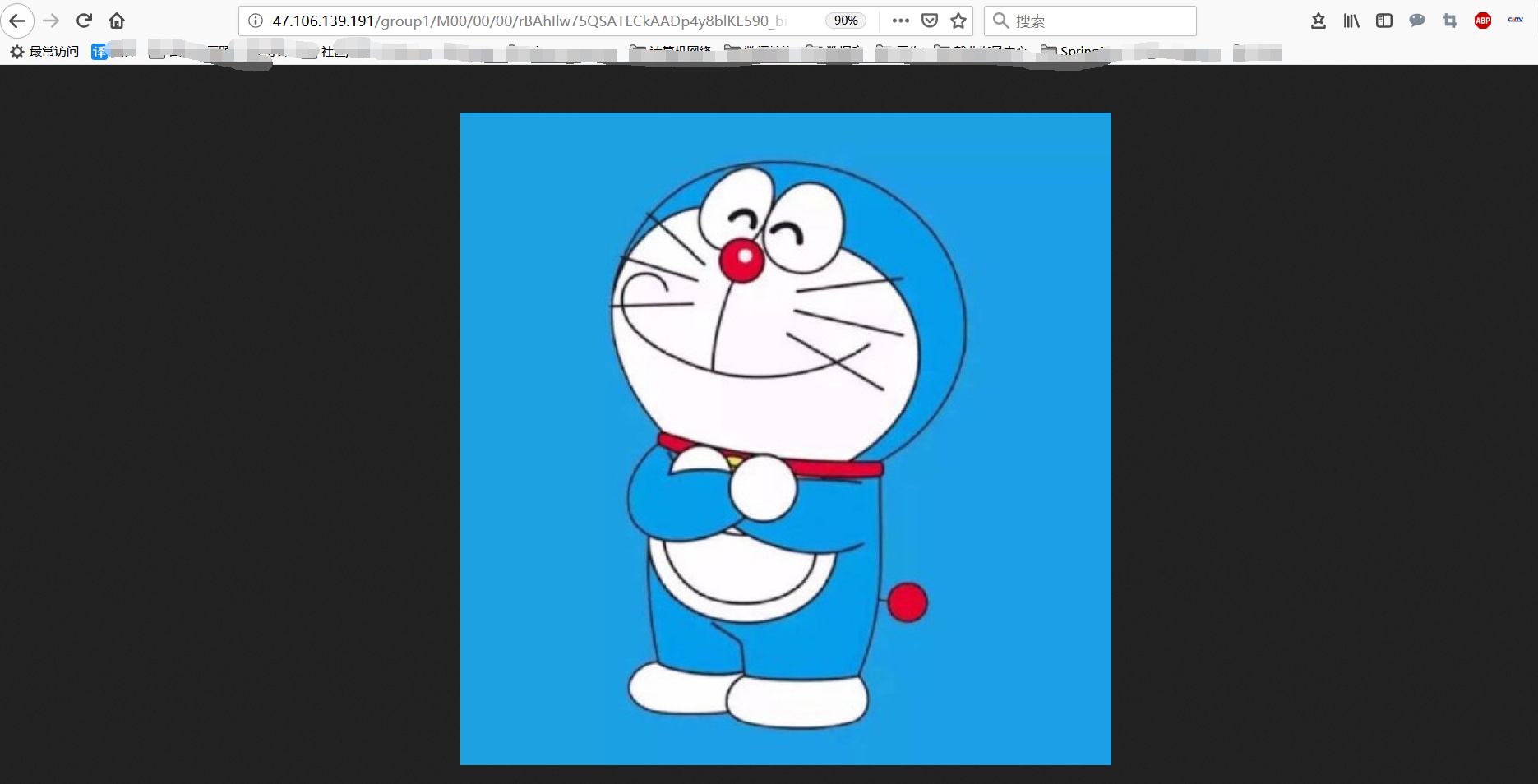Click the 搜索 search box
1538x784 pixels.
pyautogui.click(x=1090, y=21)
